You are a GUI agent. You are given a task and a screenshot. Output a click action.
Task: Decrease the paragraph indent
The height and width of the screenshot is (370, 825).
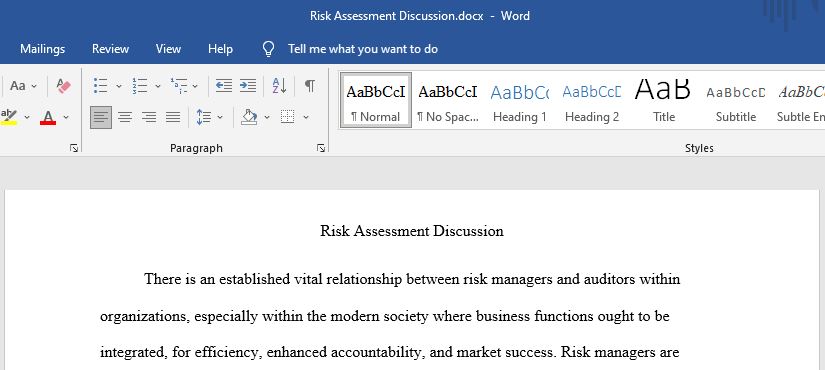pos(224,85)
